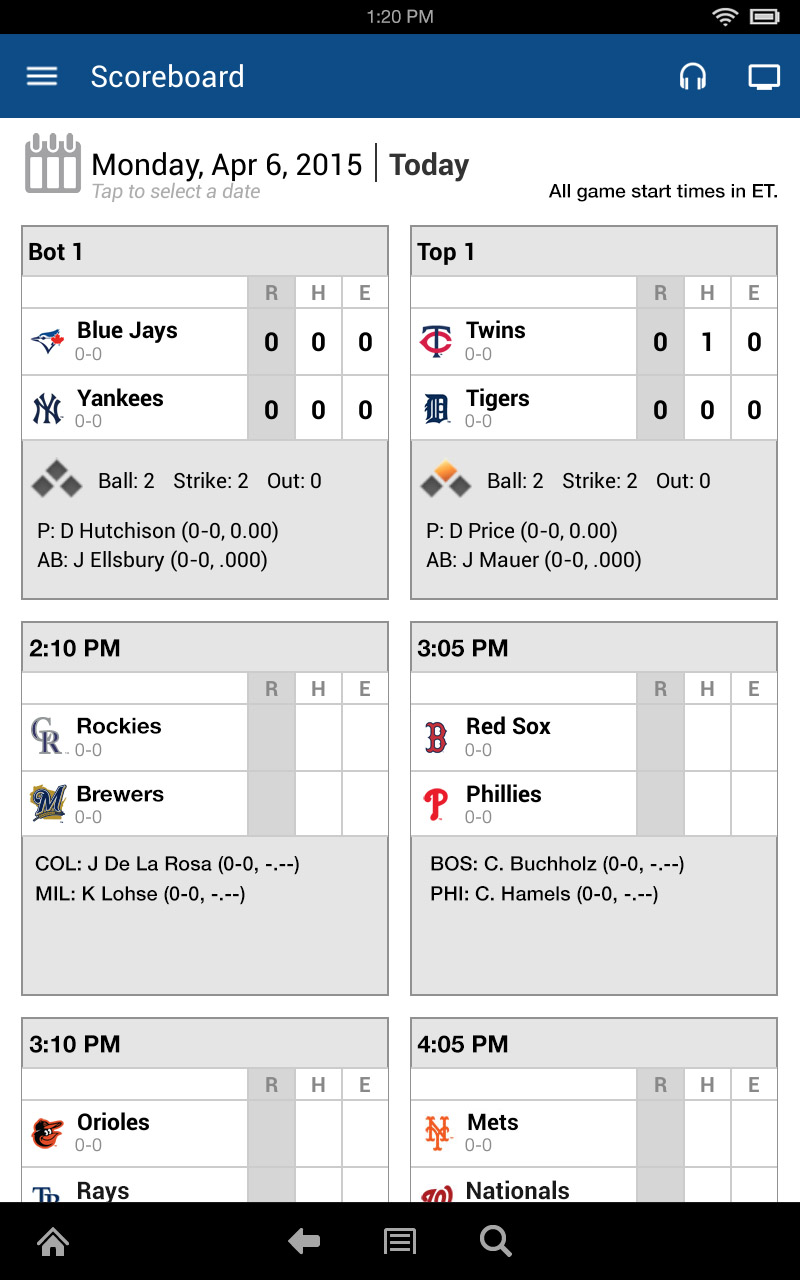Tap the Phillies team row
Viewport: 800px width, 1280px height.
(523, 803)
